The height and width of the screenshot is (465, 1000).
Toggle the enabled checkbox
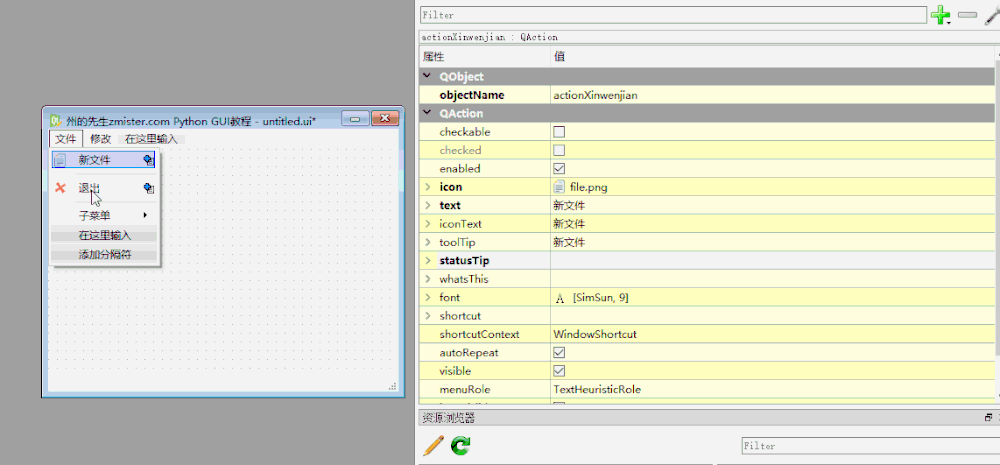click(x=559, y=169)
